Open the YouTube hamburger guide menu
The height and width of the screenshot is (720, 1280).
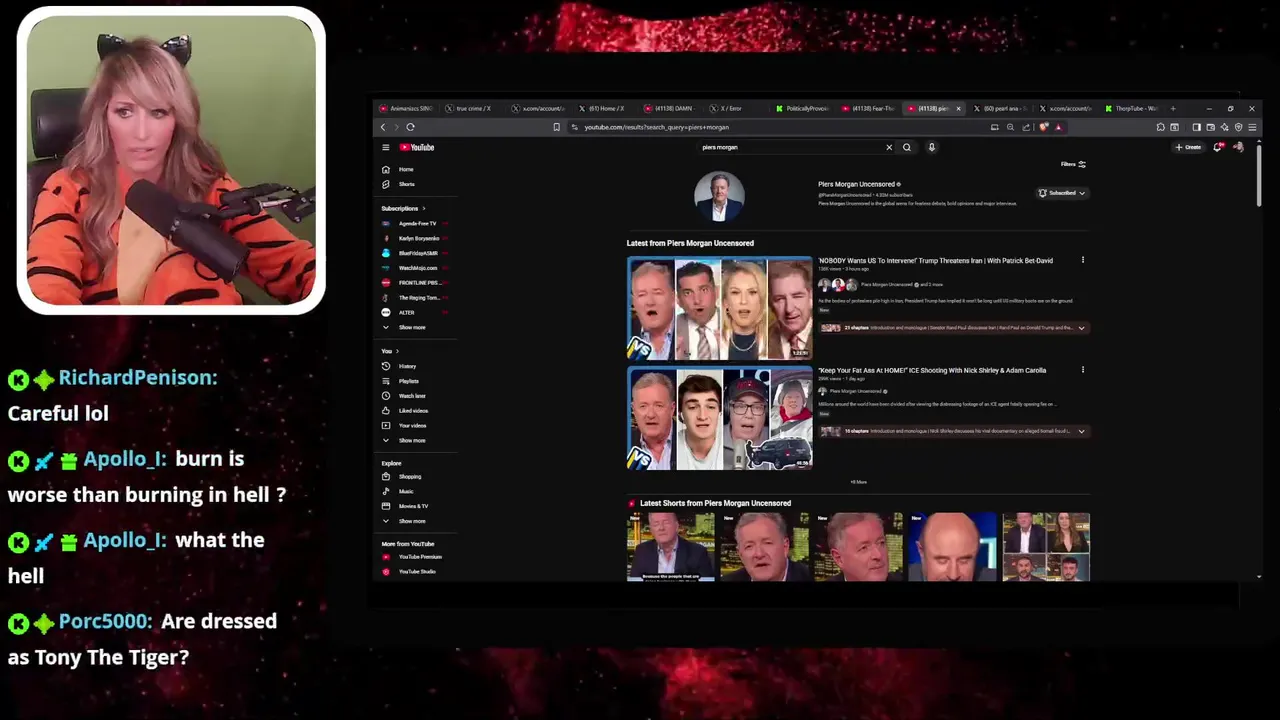point(385,147)
